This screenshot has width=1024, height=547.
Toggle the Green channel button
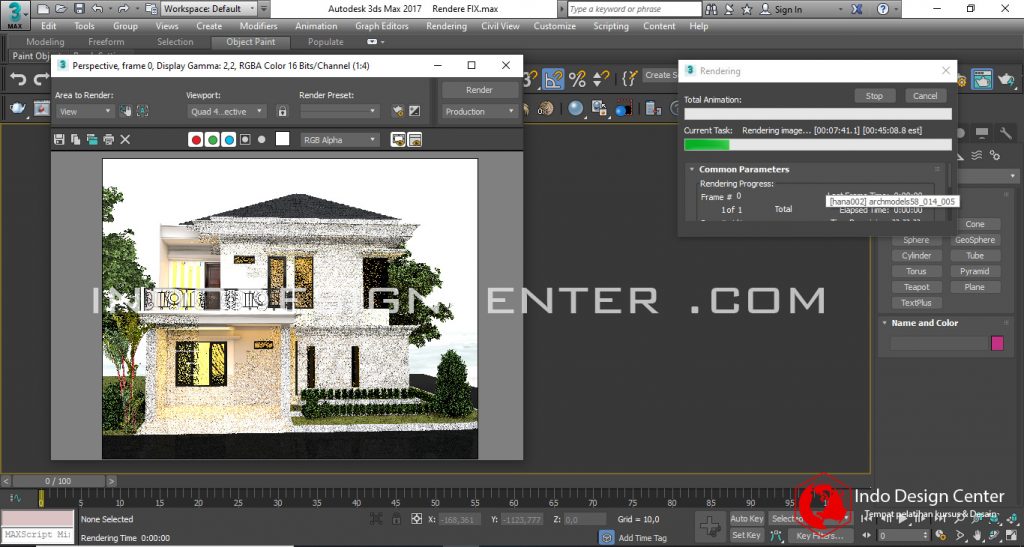pos(212,140)
